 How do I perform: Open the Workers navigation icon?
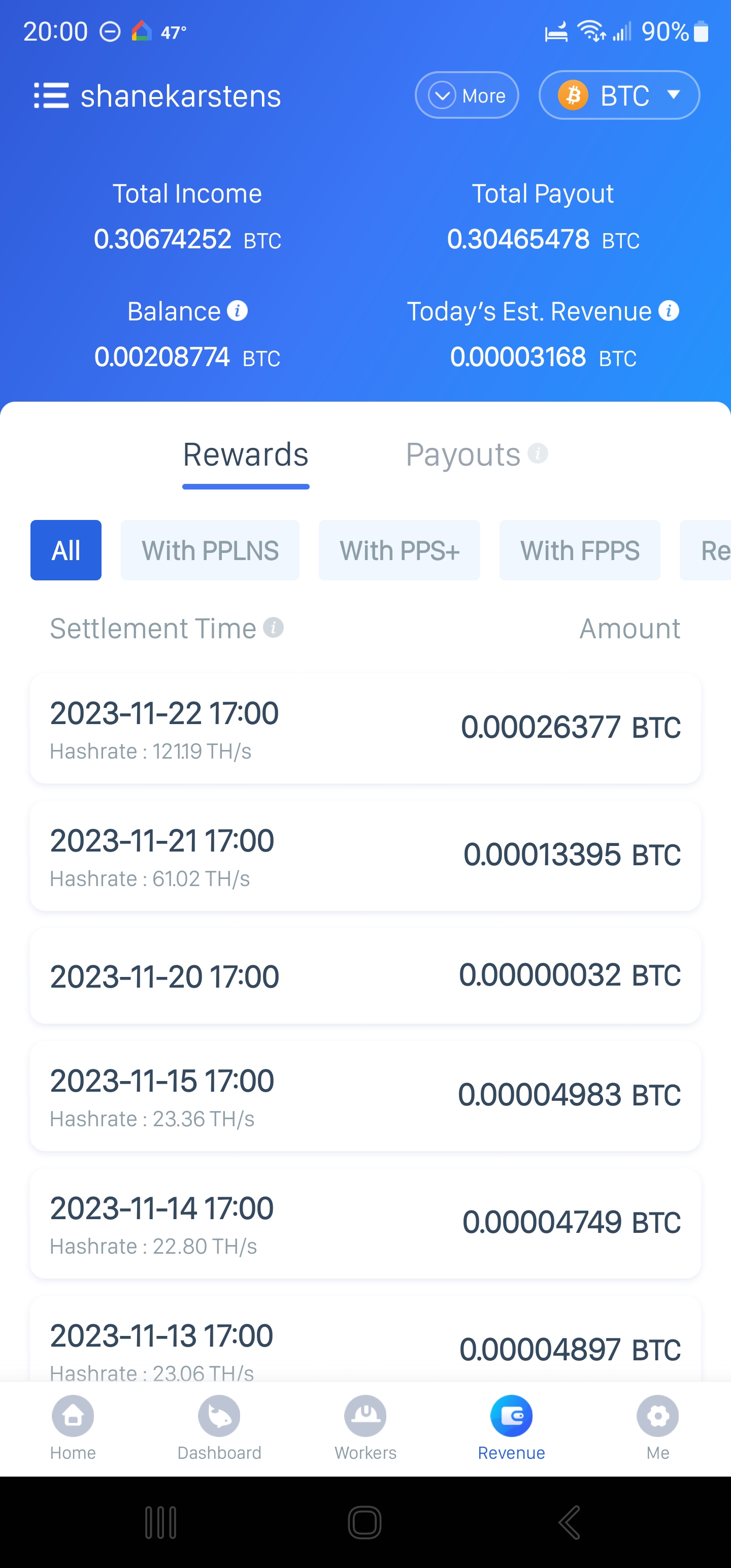[x=365, y=1416]
